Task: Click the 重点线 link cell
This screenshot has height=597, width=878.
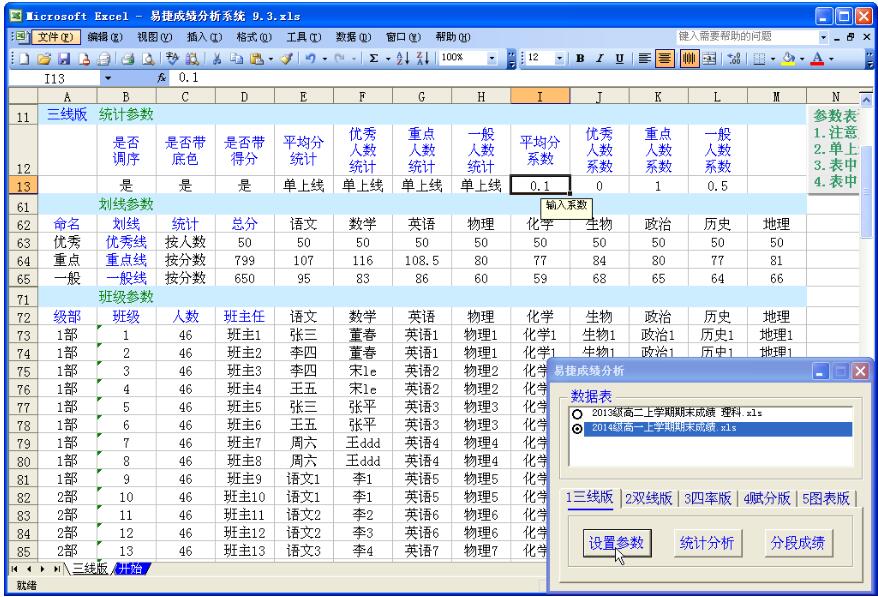Action: (126, 260)
